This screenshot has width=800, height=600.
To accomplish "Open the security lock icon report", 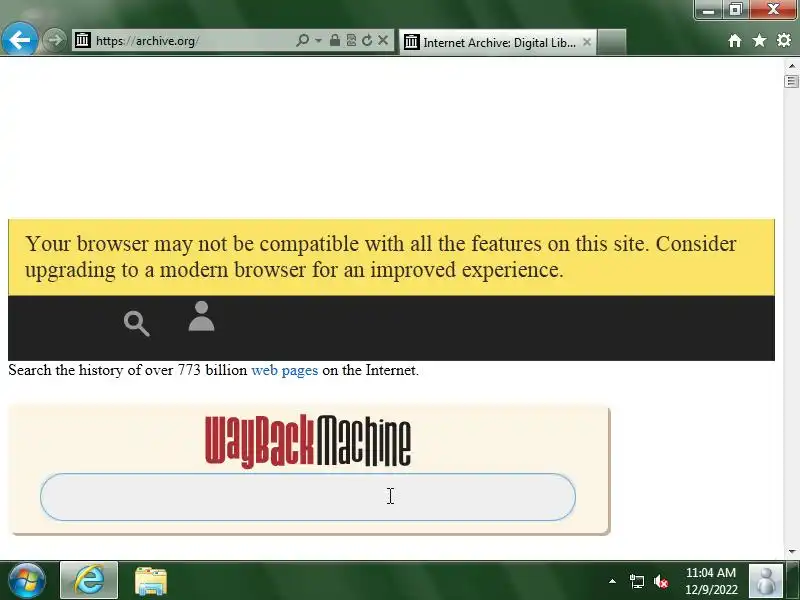I will [335, 40].
